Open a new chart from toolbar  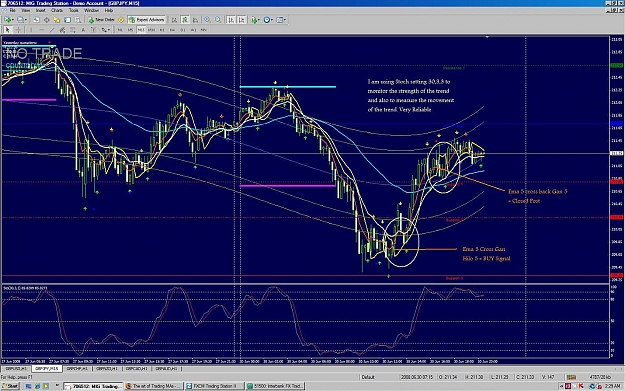8,20
